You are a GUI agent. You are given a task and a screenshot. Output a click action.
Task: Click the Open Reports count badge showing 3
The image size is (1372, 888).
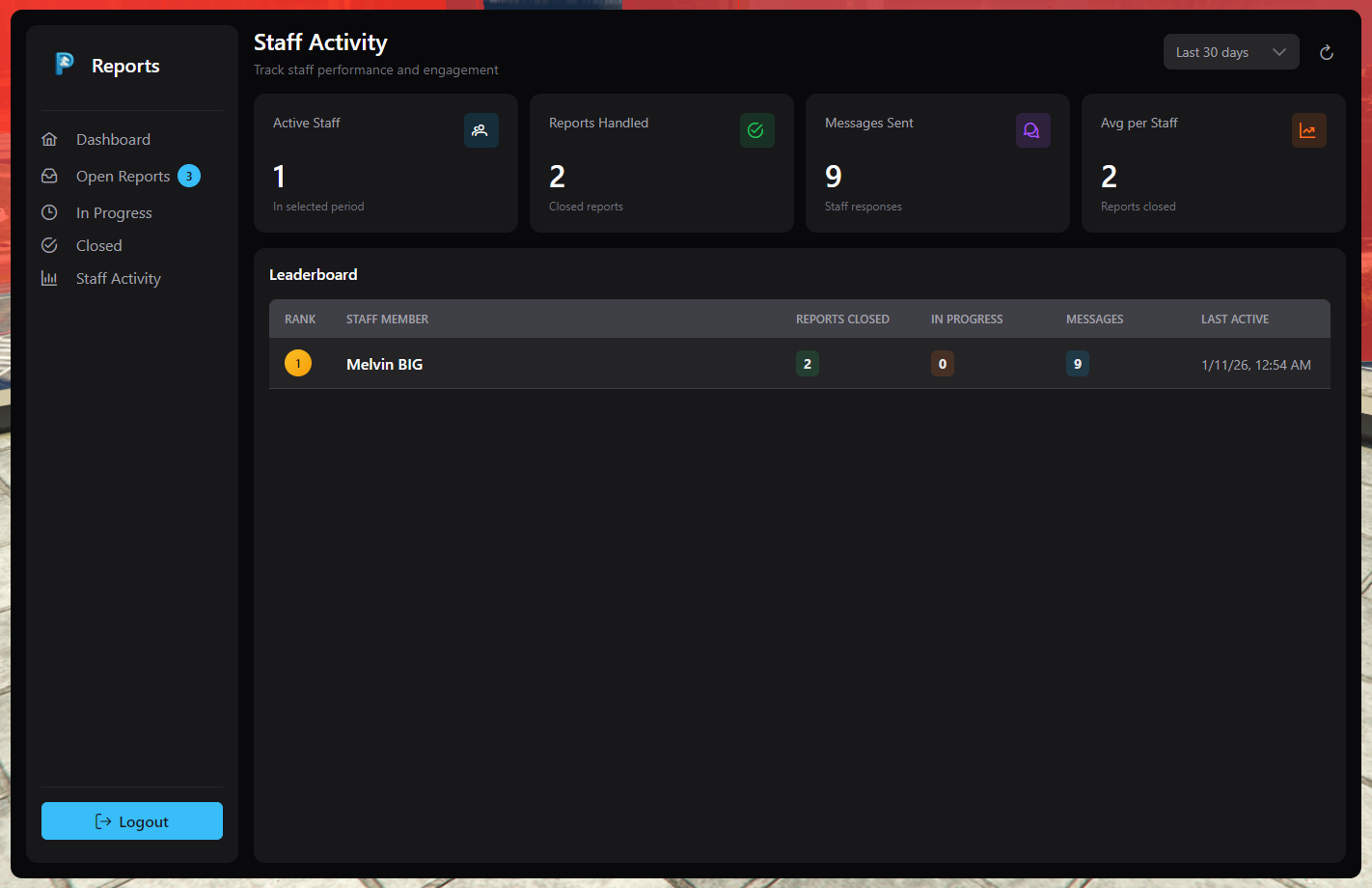tap(189, 176)
